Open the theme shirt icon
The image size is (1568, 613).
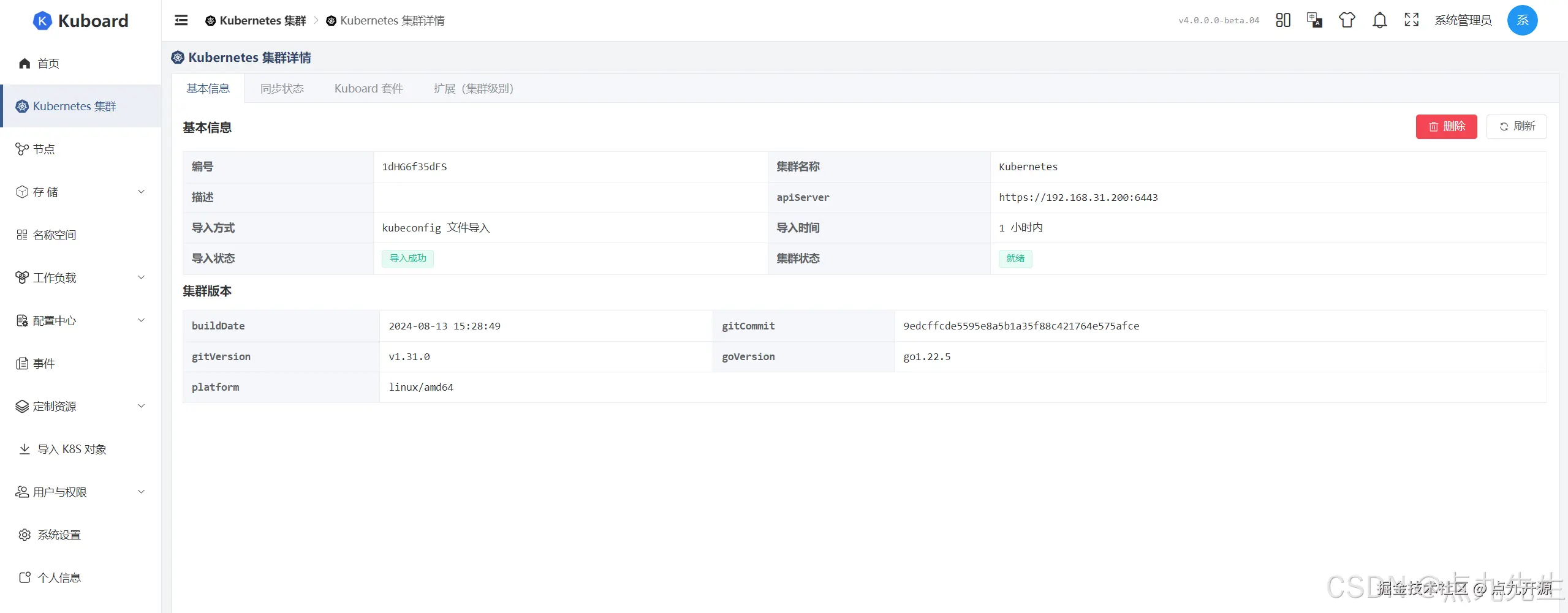pos(1347,20)
